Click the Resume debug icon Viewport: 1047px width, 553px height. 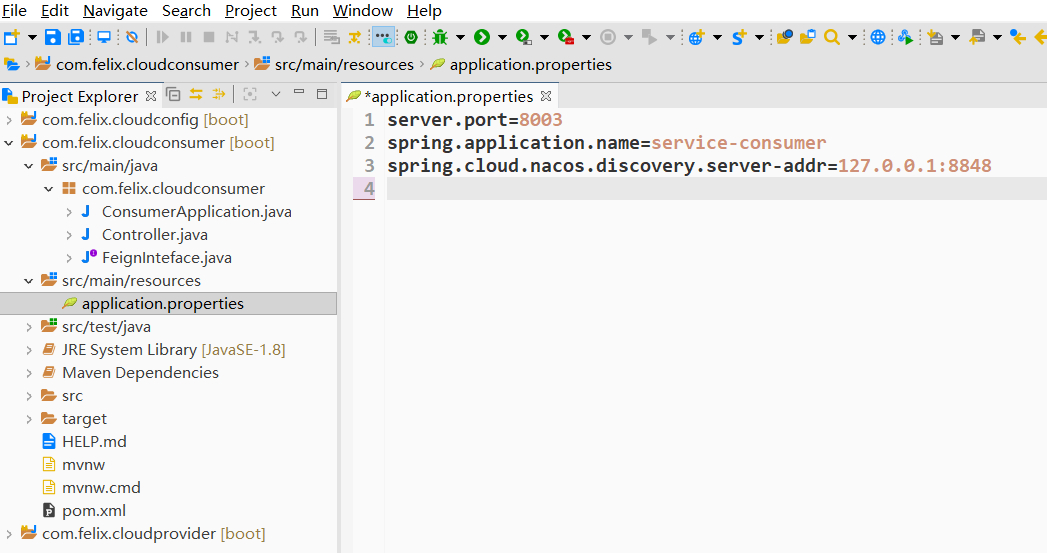pyautogui.click(x=162, y=37)
